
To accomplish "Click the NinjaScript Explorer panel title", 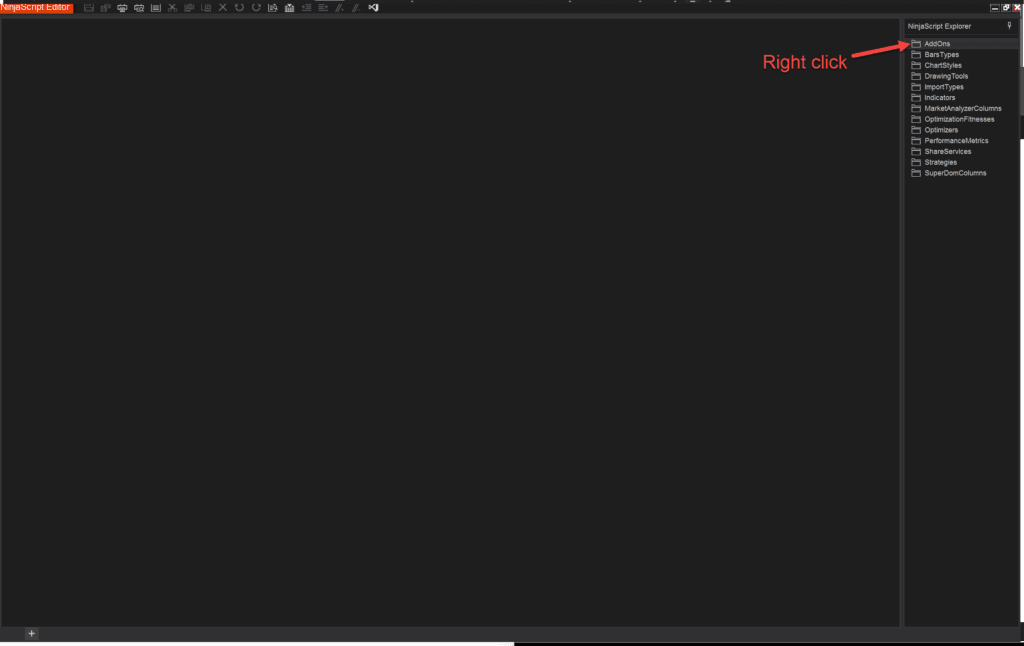I will pyautogui.click(x=939, y=26).
